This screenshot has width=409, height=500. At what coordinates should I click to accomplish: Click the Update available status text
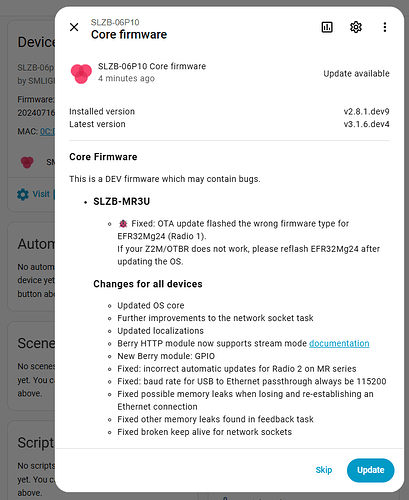click(356, 73)
